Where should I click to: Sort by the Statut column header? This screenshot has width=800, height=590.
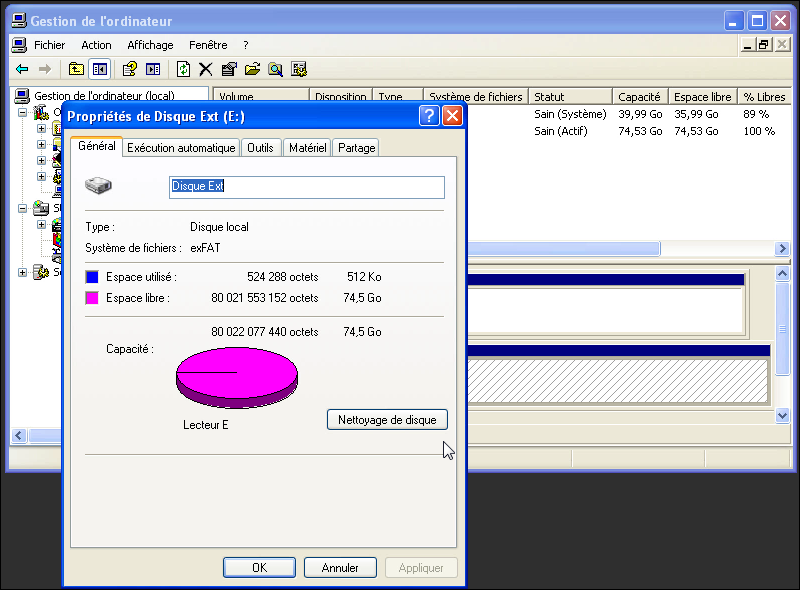pyautogui.click(x=570, y=96)
